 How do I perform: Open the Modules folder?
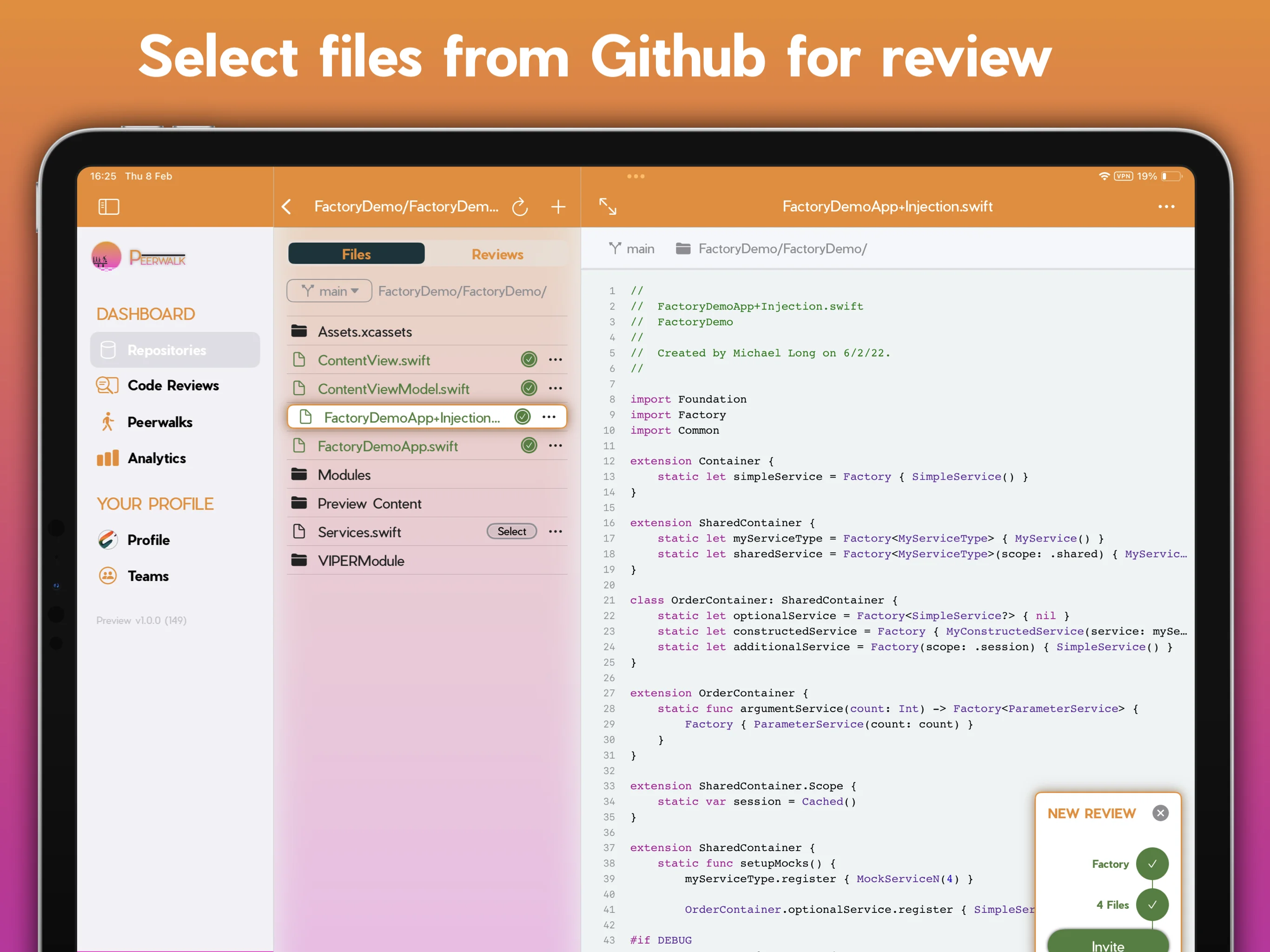click(x=427, y=475)
